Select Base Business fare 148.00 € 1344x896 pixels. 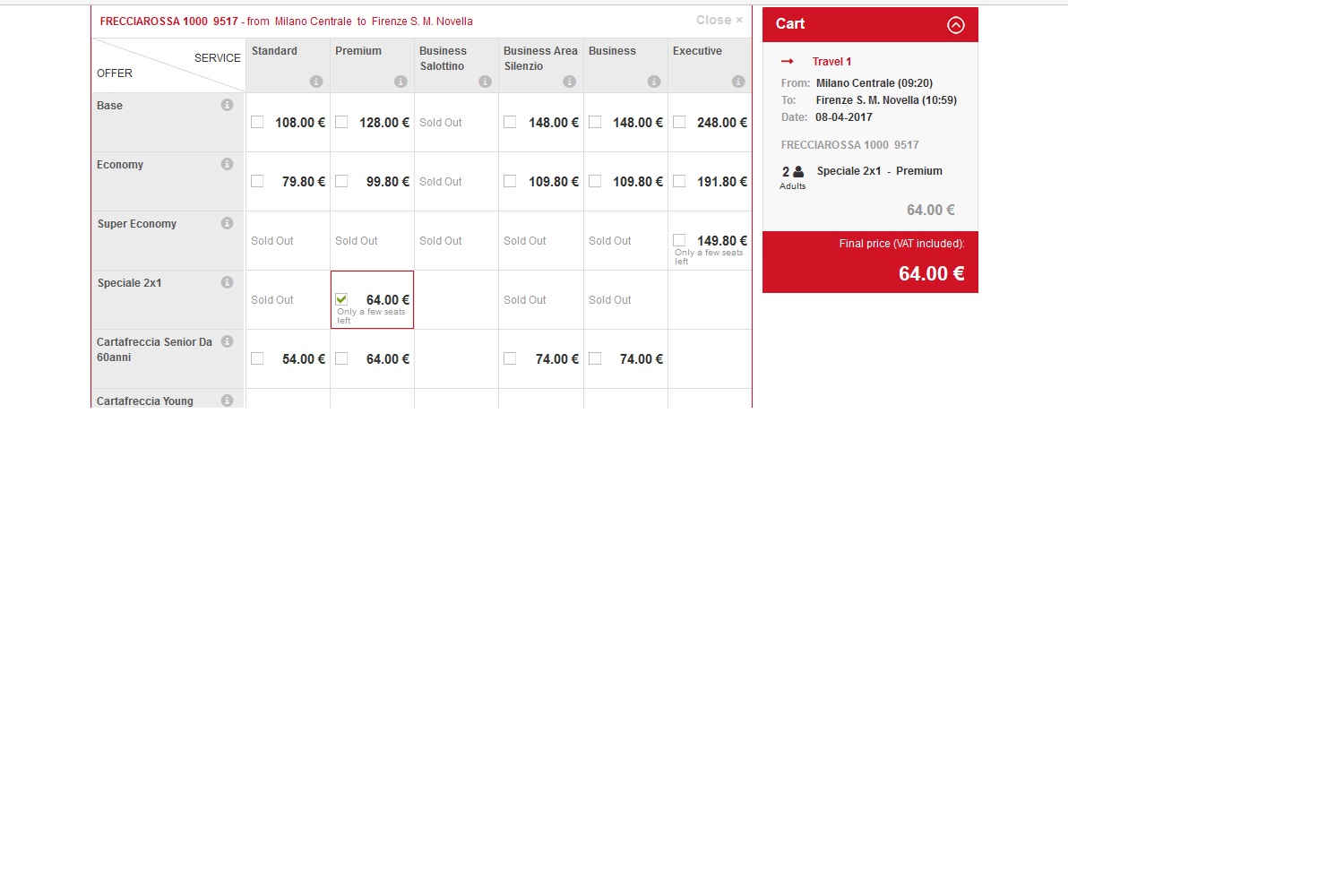595,122
